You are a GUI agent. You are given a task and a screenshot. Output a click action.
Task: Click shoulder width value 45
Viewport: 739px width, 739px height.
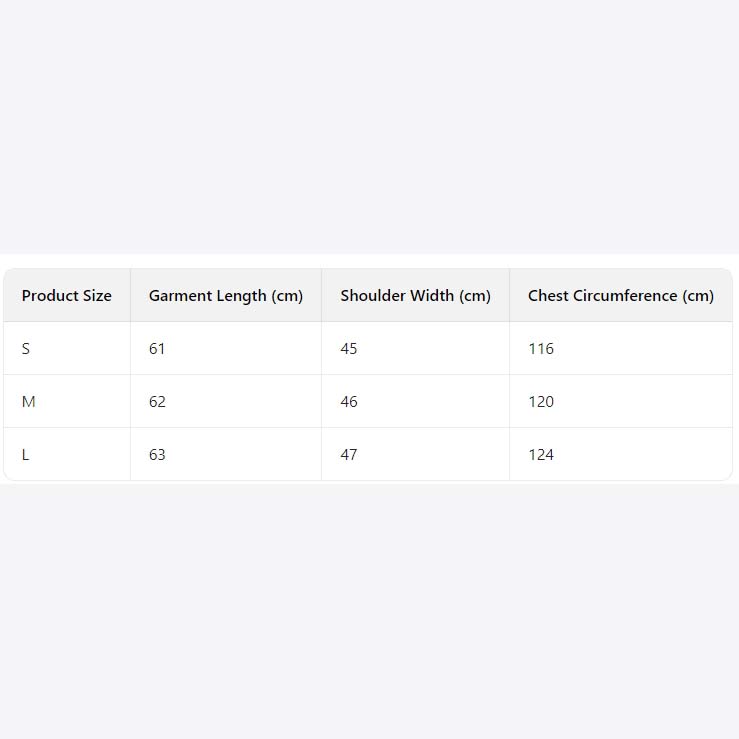pyautogui.click(x=349, y=349)
